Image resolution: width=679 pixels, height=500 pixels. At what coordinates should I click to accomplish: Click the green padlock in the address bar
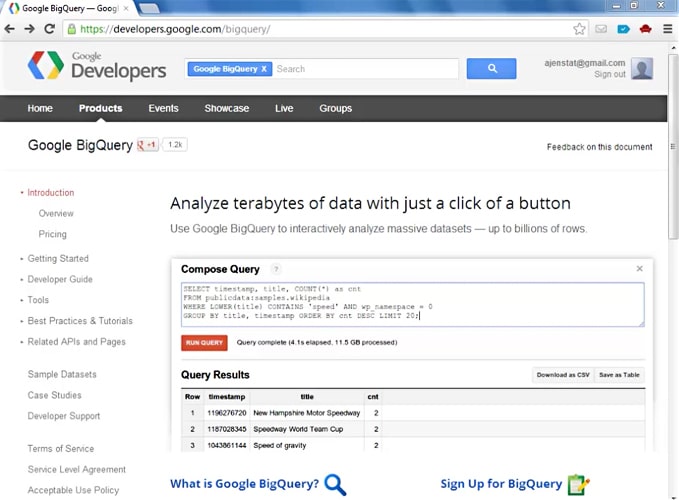coord(72,29)
